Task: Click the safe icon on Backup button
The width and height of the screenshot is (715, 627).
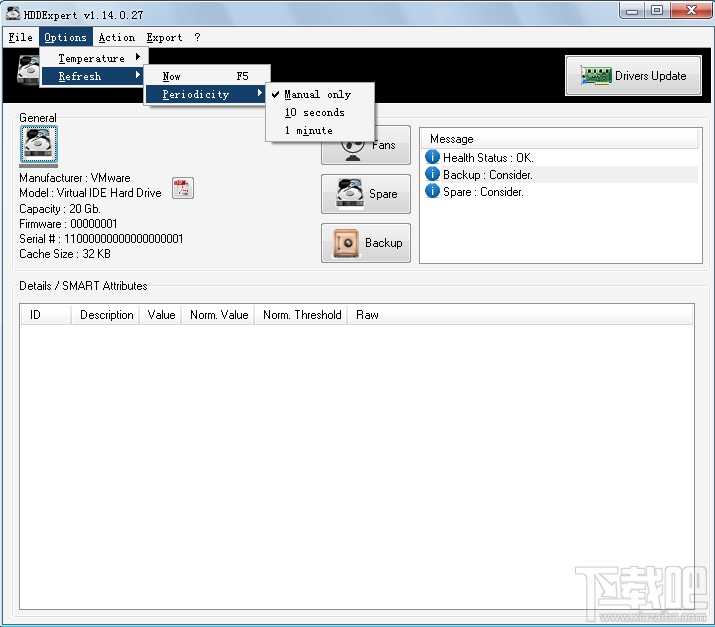Action: coord(346,243)
